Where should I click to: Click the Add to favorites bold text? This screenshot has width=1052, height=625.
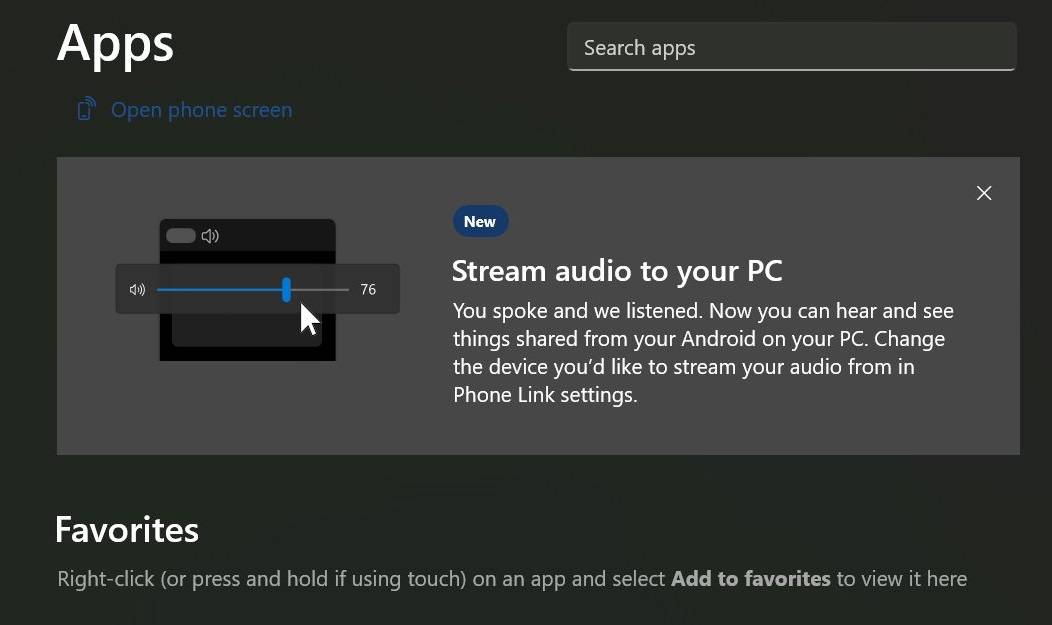click(x=750, y=578)
